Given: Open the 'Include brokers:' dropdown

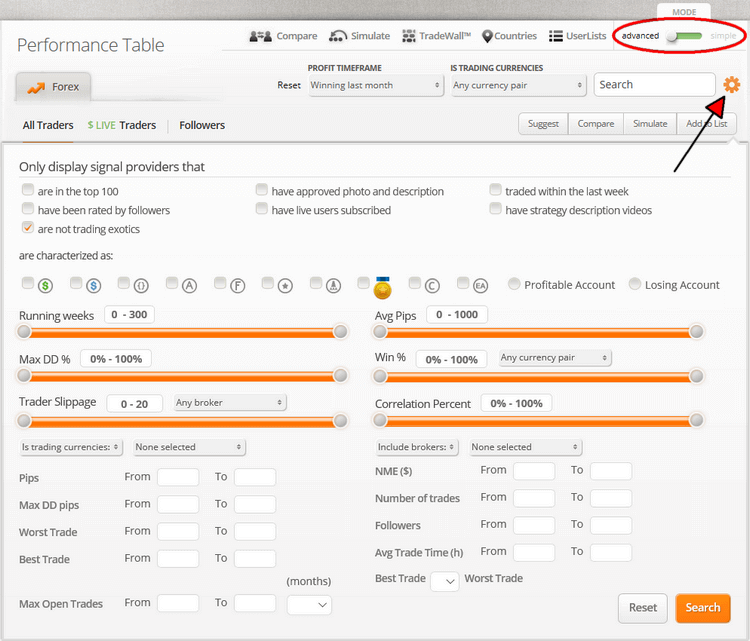Looking at the screenshot, I should [x=417, y=447].
